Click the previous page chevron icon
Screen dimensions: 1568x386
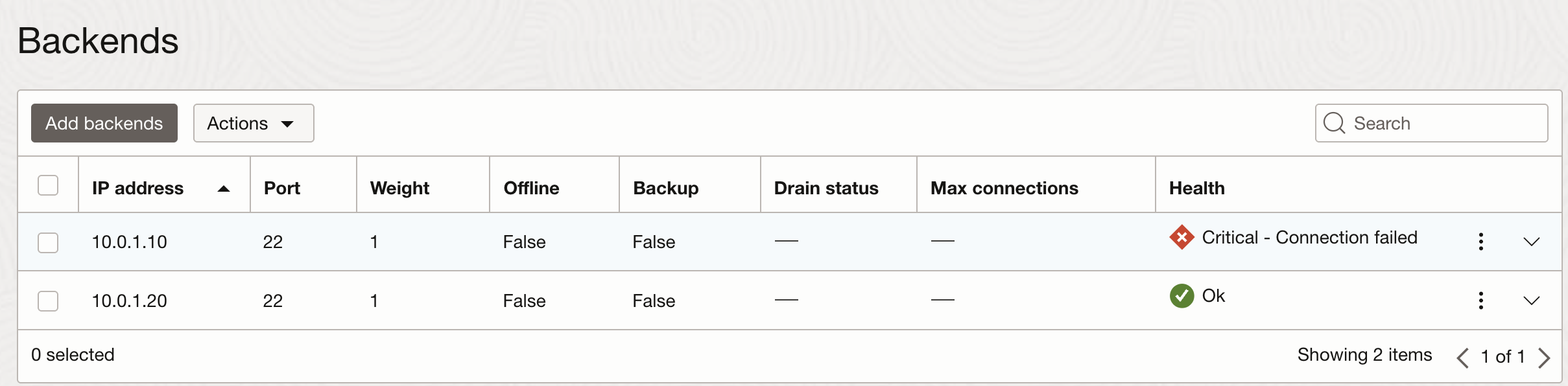pos(1464,356)
